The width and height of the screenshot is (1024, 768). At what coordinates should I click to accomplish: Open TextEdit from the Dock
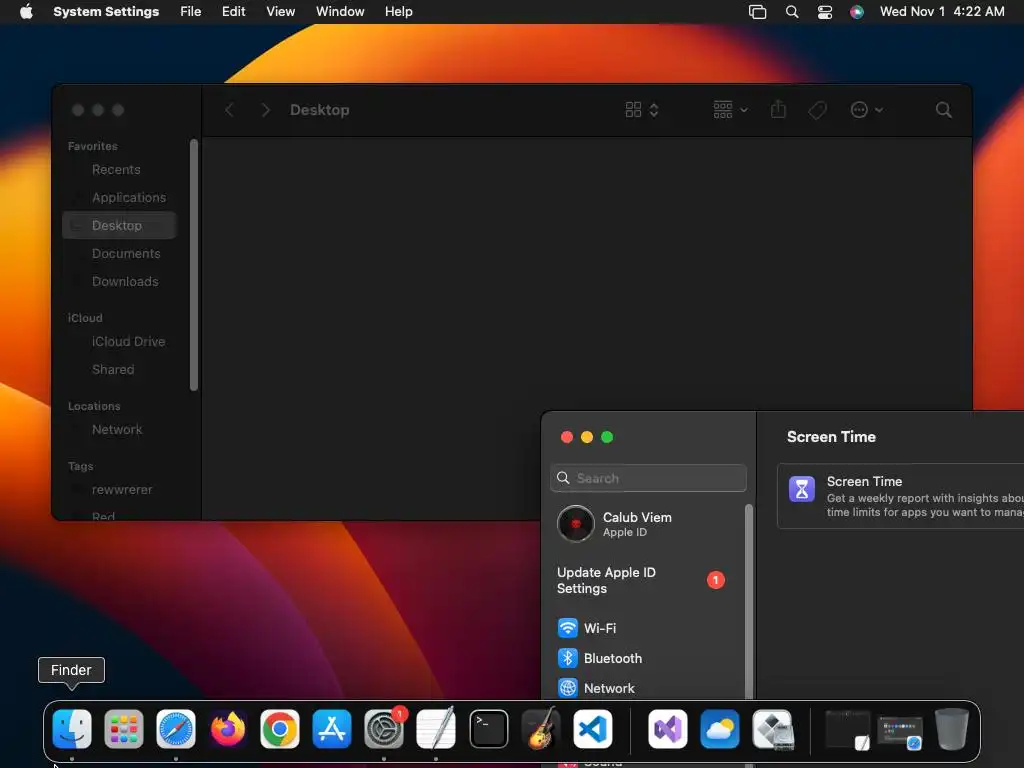click(x=436, y=729)
